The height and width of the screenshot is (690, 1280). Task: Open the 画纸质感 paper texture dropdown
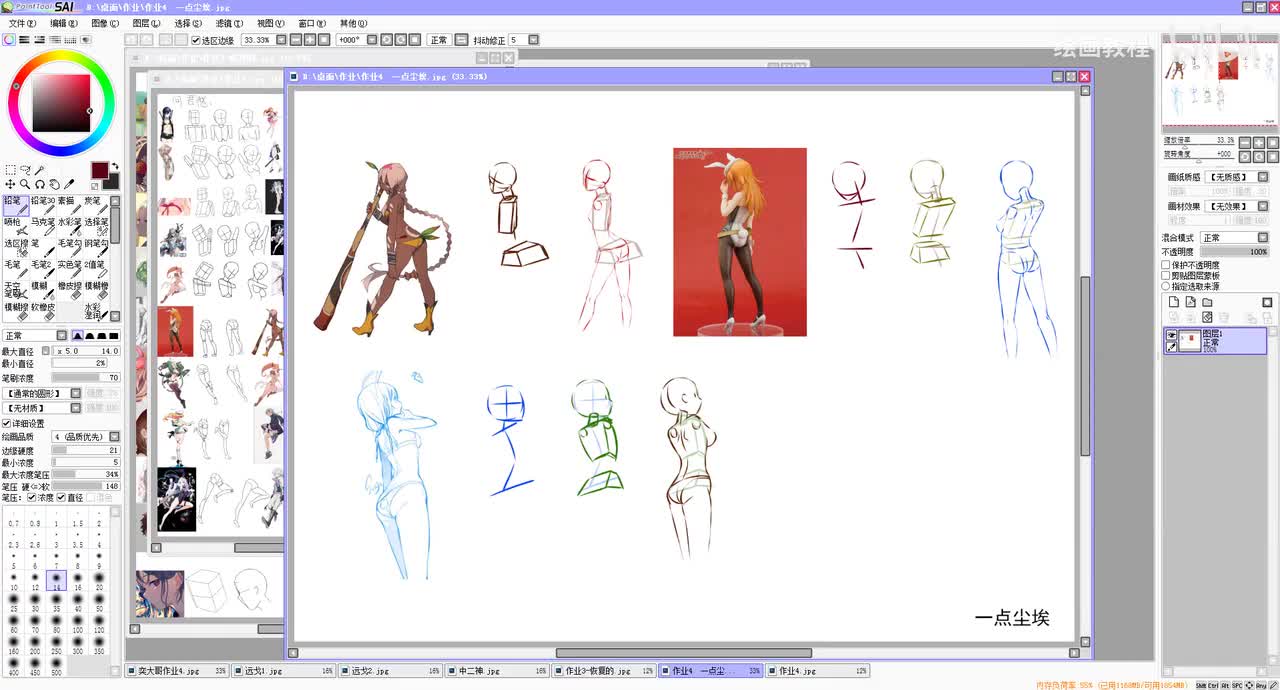[x=1239, y=177]
